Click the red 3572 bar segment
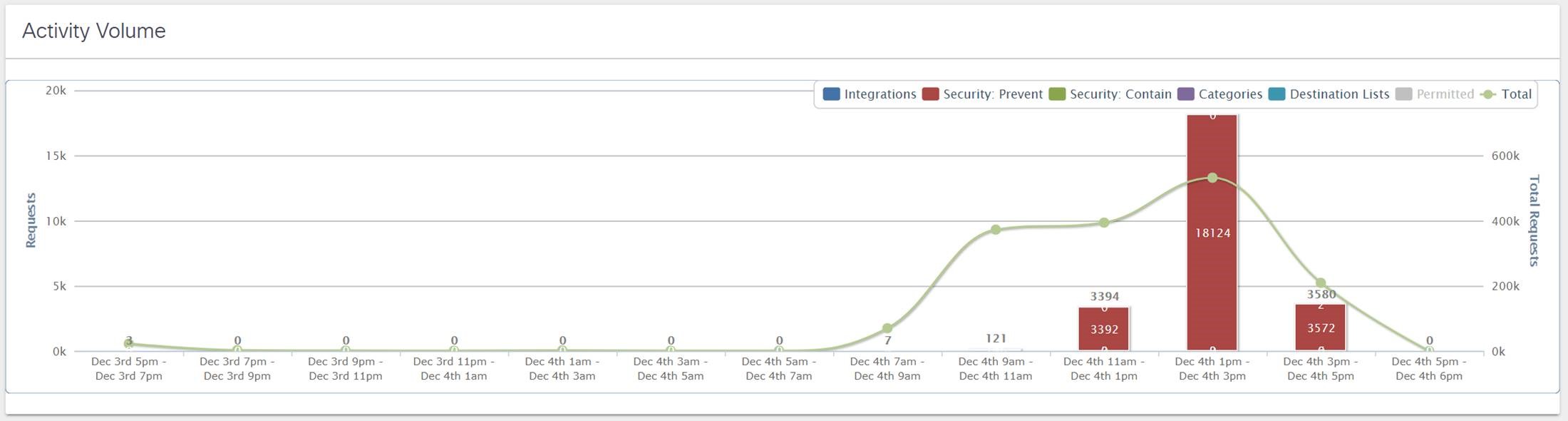Viewport: 1568px width, 421px height. point(1321,328)
